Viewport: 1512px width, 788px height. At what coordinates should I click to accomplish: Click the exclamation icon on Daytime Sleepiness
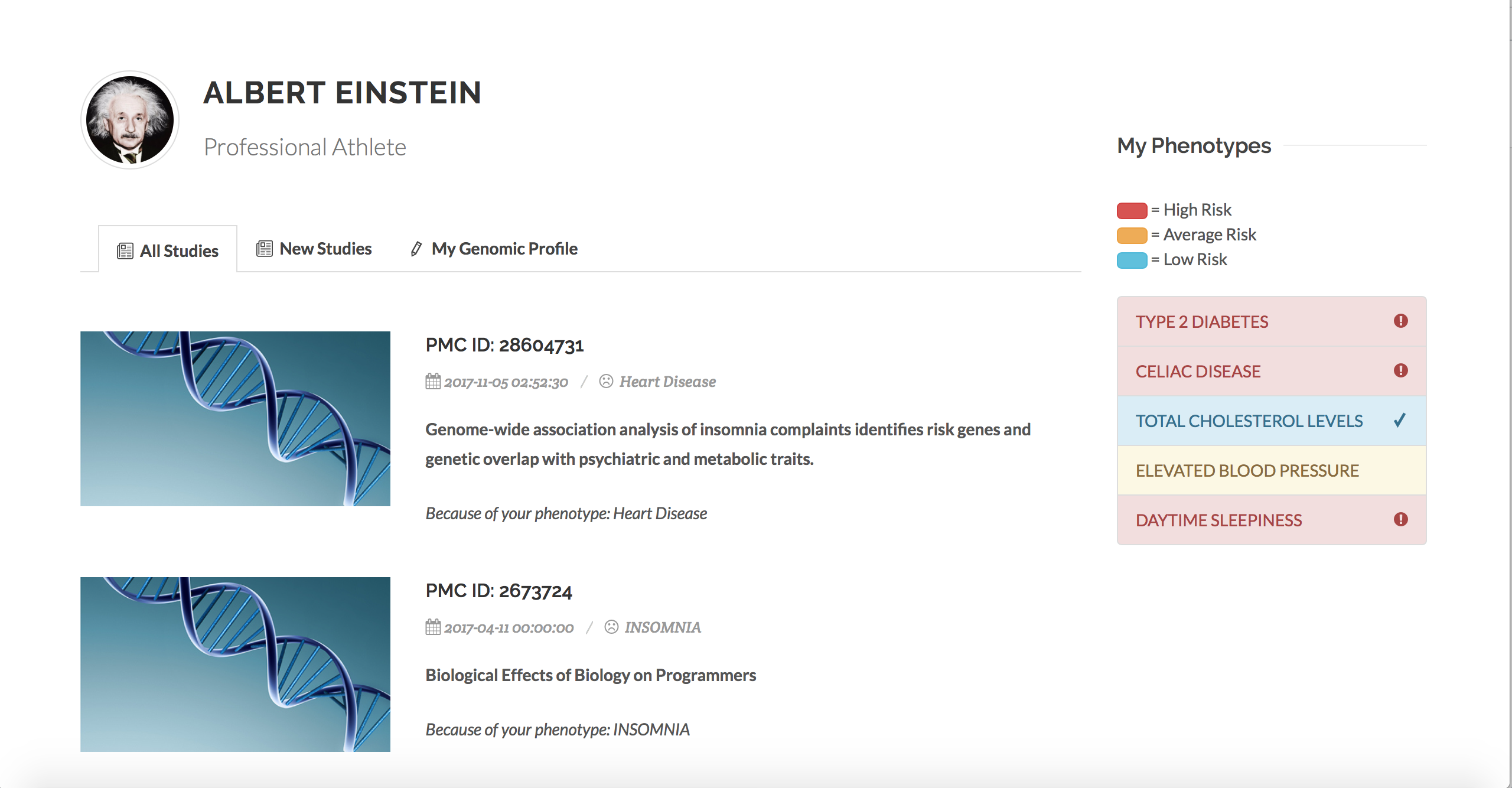[x=1400, y=519]
